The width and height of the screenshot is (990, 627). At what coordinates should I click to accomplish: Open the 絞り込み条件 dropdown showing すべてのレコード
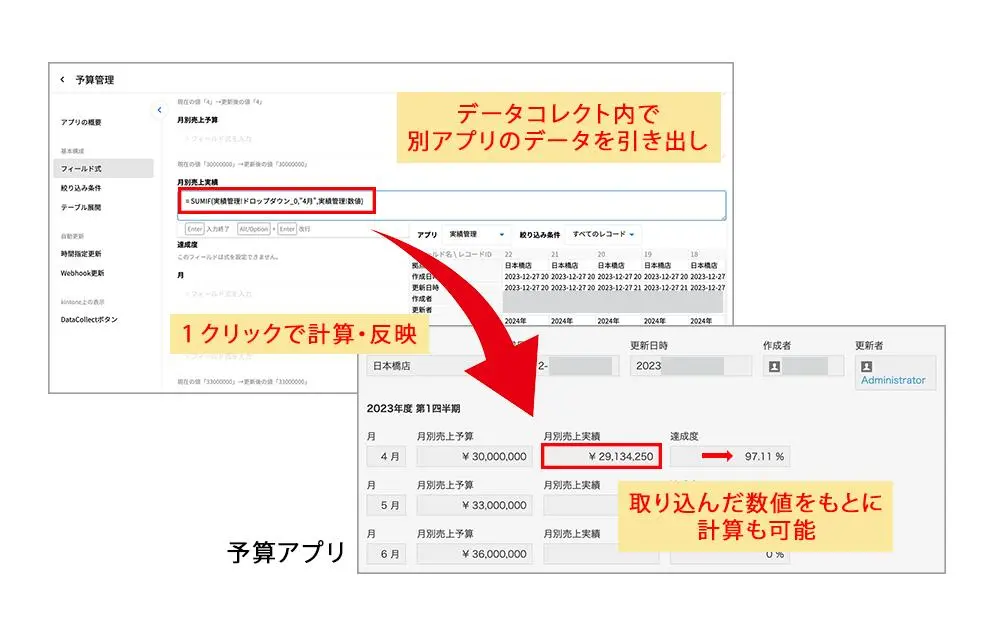pos(601,233)
